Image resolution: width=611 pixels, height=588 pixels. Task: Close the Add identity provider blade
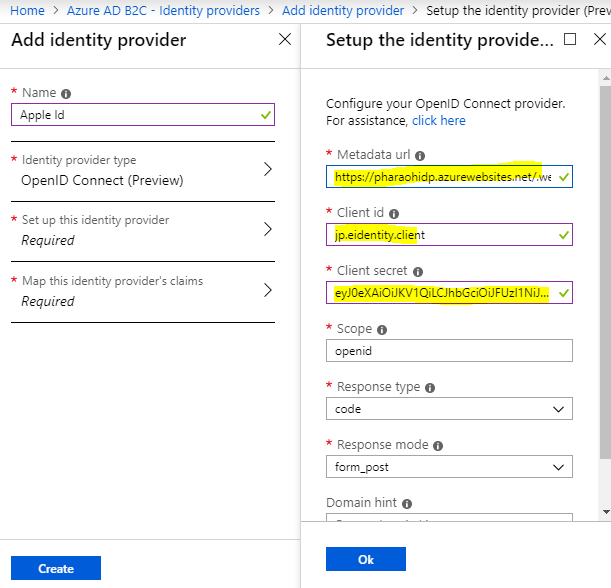[x=285, y=39]
